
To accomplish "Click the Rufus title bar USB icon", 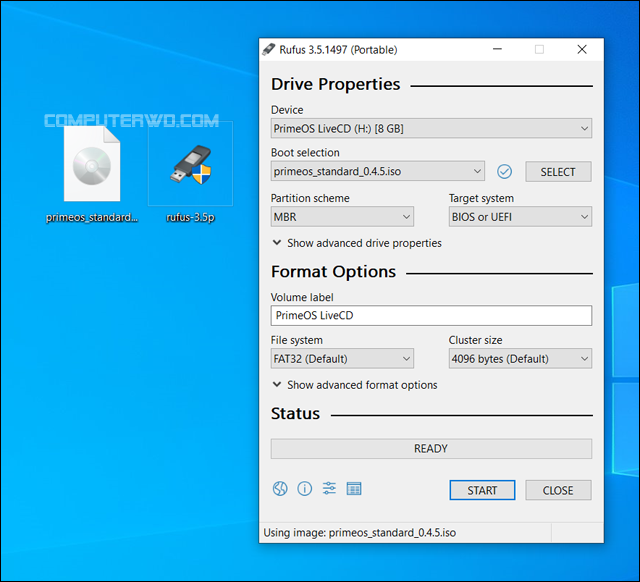I will coord(269,49).
